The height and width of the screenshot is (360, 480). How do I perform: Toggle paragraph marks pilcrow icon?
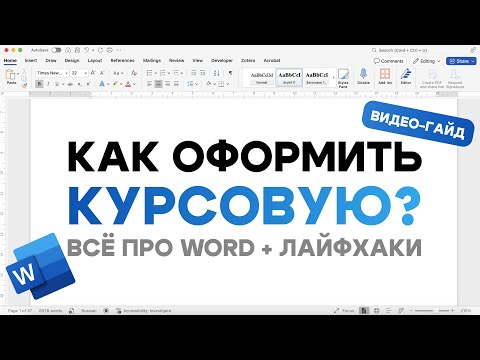230,73
